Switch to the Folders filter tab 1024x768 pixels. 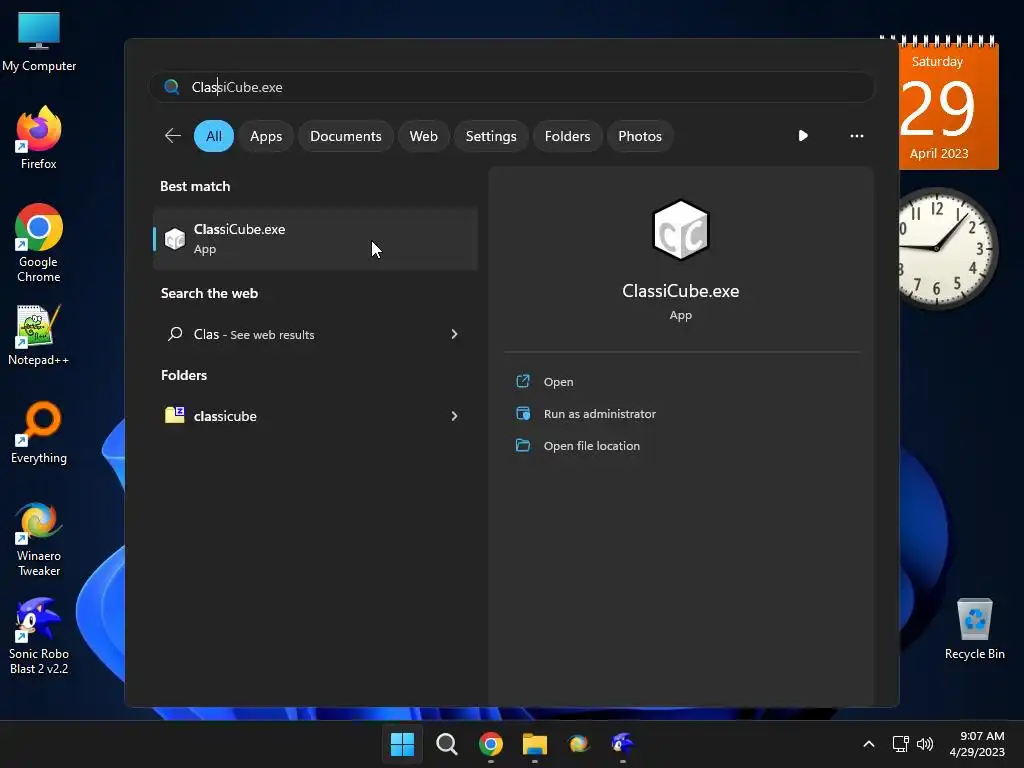click(568, 136)
